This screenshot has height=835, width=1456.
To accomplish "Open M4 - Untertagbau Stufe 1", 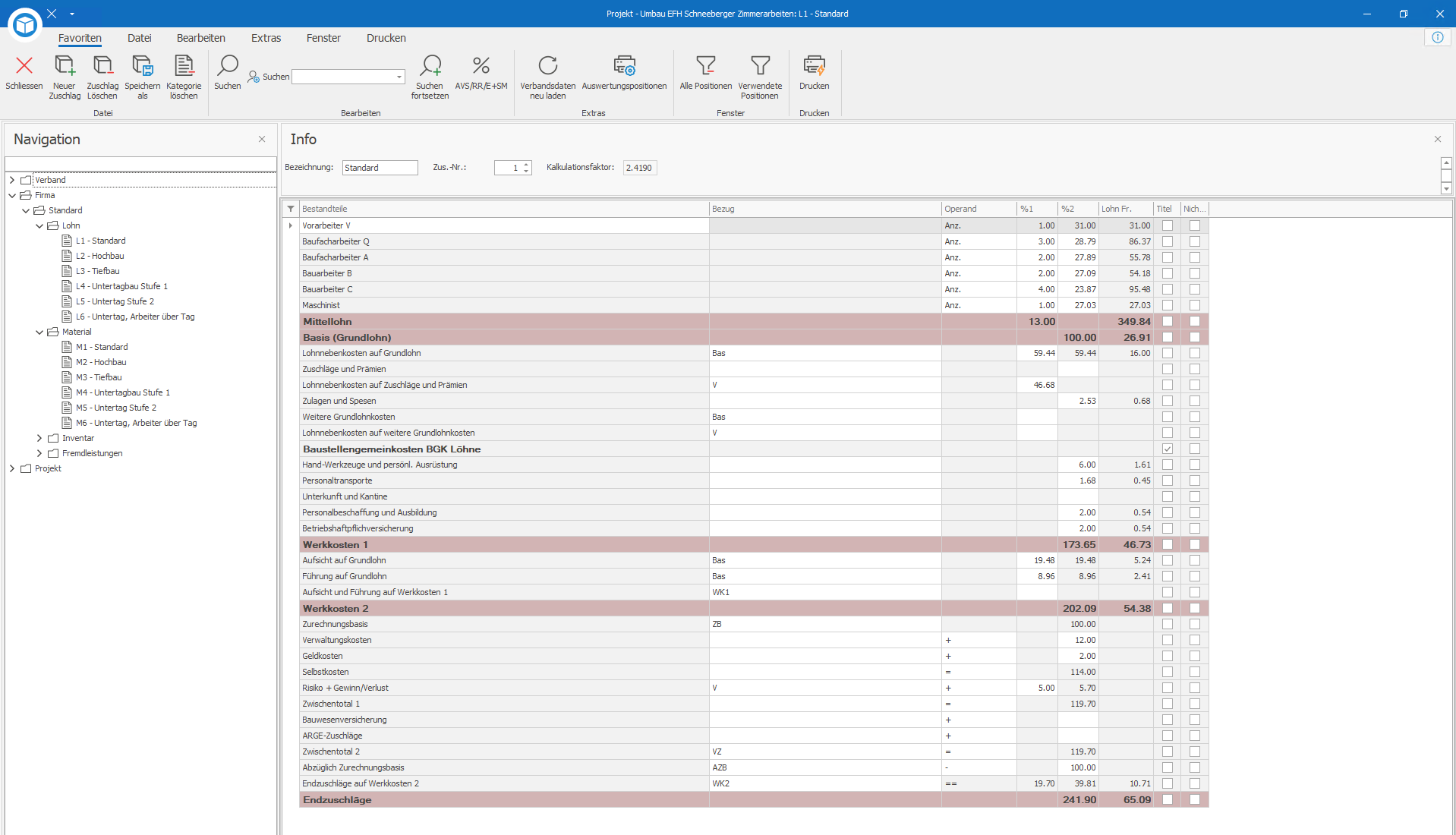I will coord(123,392).
